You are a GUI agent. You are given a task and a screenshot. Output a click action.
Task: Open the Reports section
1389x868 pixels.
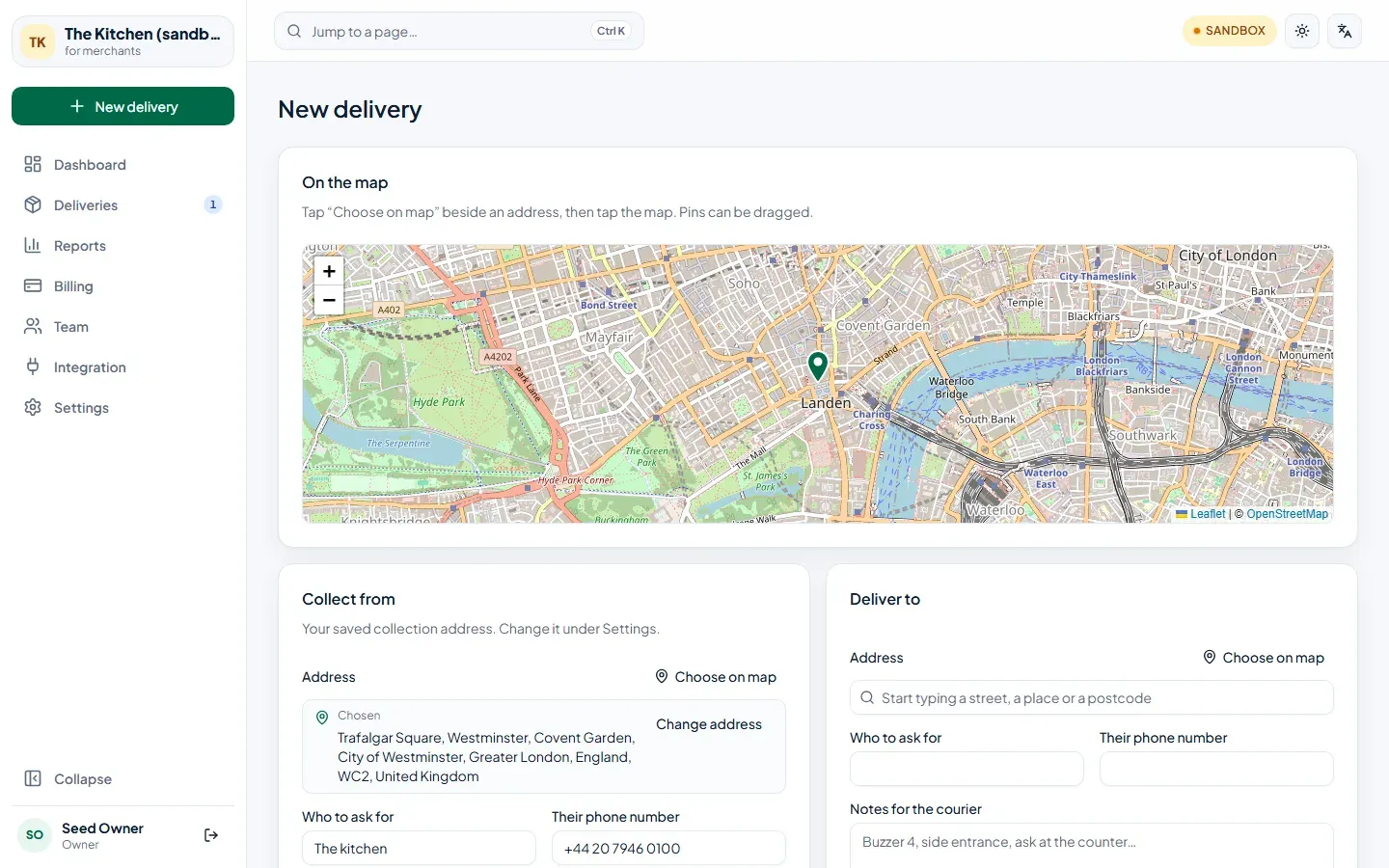point(123,246)
